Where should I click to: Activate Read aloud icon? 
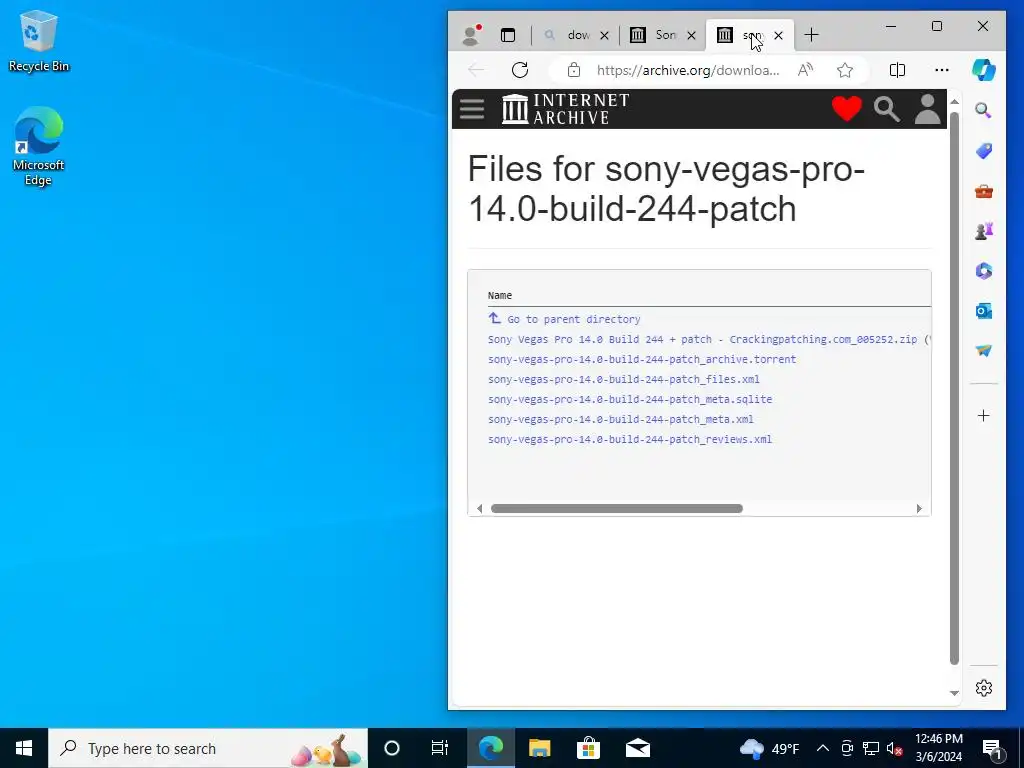805,70
